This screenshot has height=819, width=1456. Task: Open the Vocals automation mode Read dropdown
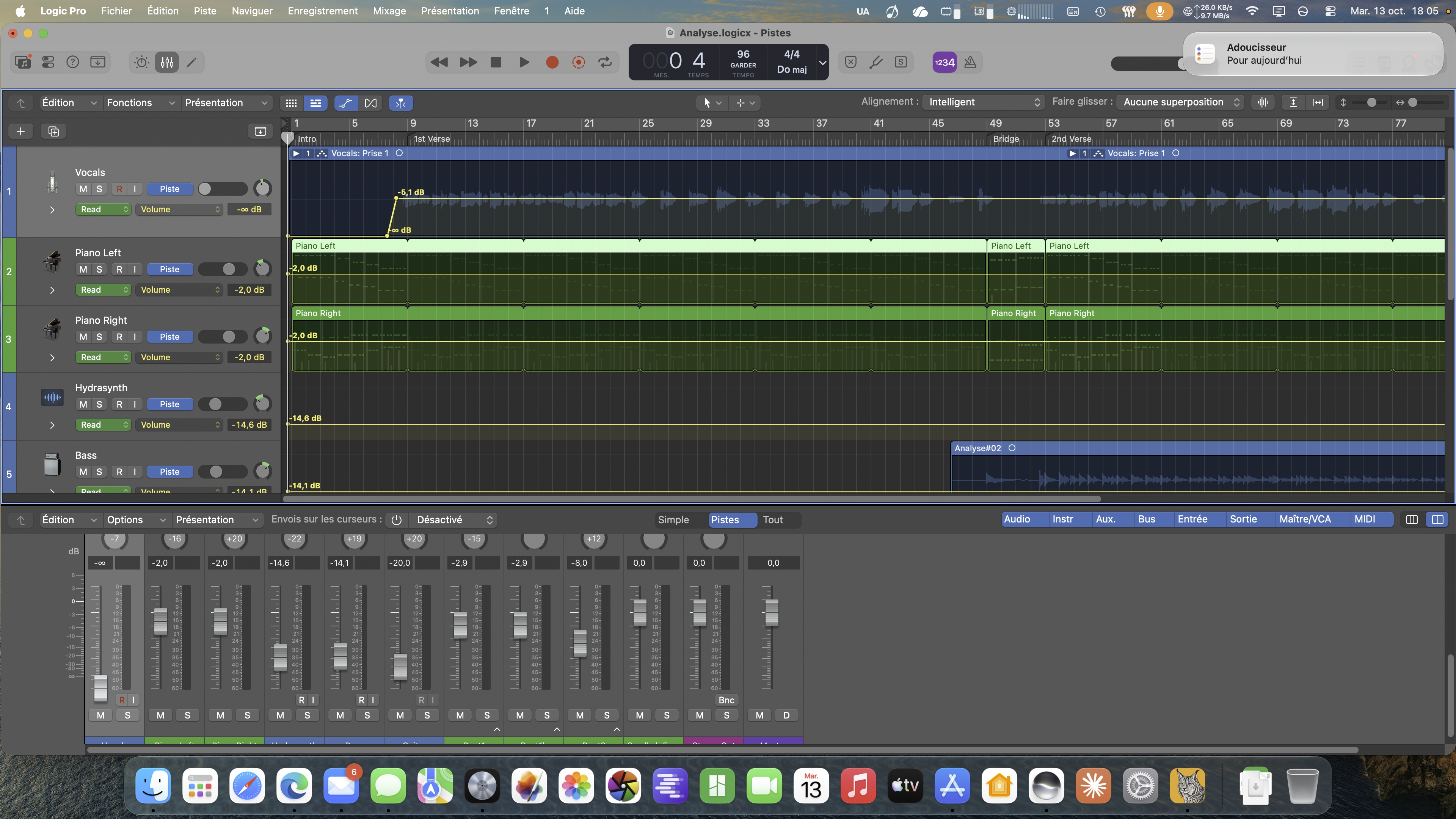[x=104, y=209]
